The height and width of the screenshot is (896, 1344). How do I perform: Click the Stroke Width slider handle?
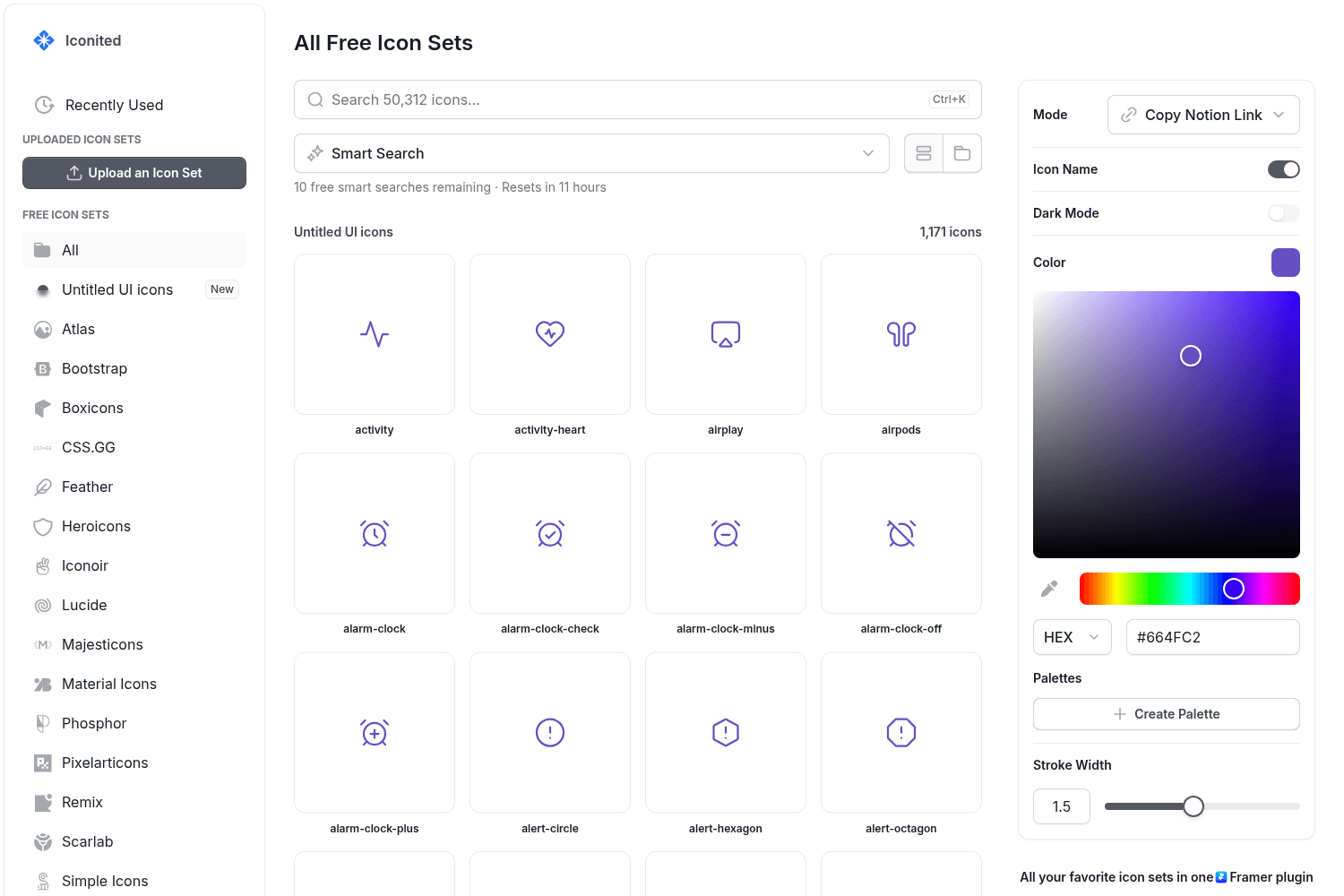click(1193, 806)
